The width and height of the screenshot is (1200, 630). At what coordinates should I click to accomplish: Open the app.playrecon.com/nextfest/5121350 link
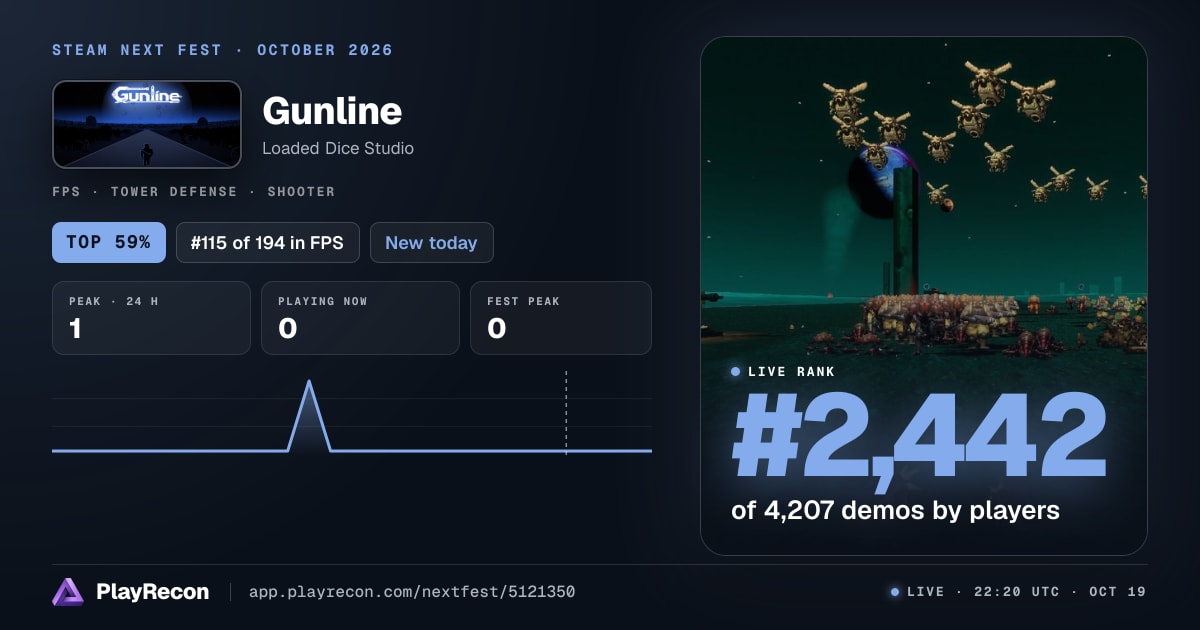click(x=411, y=592)
